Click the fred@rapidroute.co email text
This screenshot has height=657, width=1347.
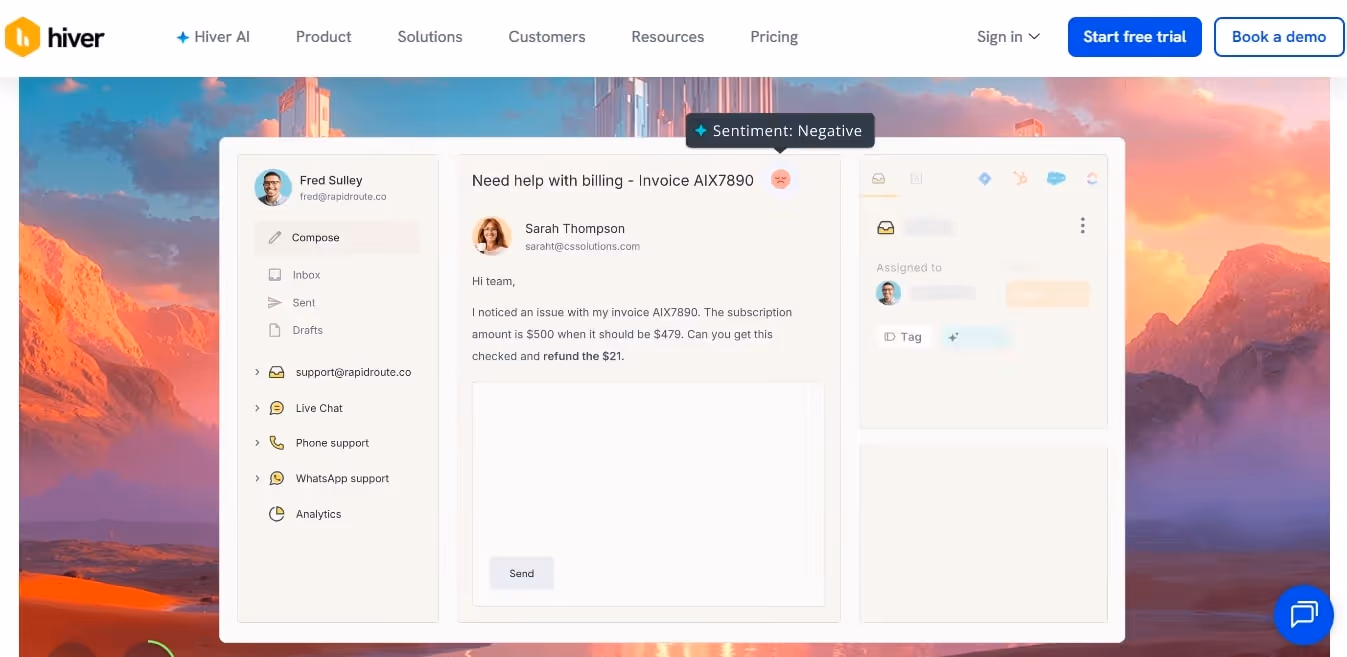tap(343, 197)
